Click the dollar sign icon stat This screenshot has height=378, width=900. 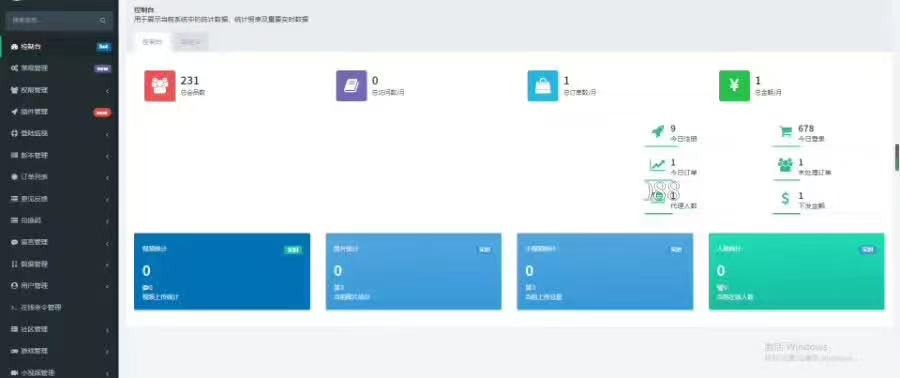tap(785, 198)
